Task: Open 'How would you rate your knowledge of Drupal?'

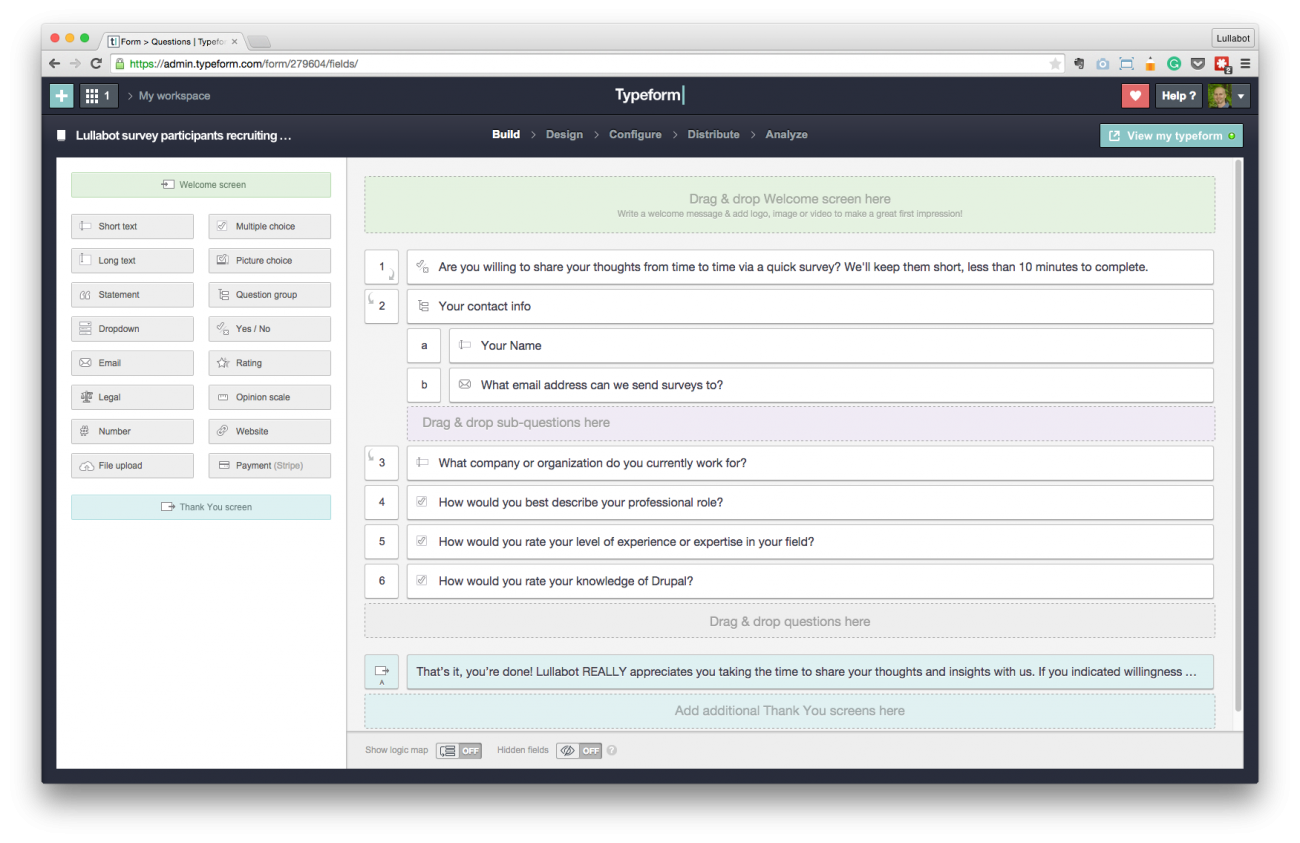Action: (810, 581)
